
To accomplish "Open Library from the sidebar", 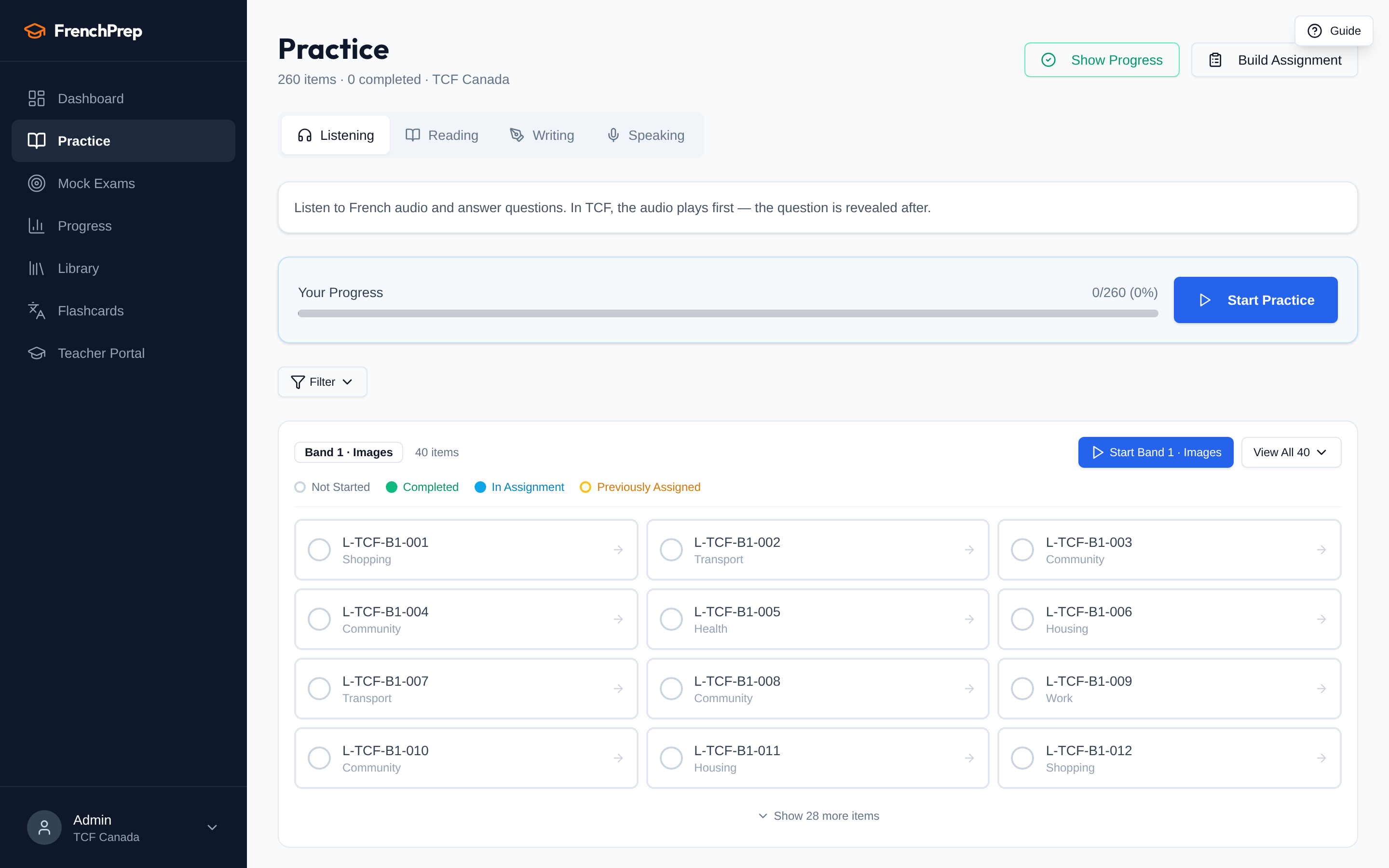I will pos(123,268).
